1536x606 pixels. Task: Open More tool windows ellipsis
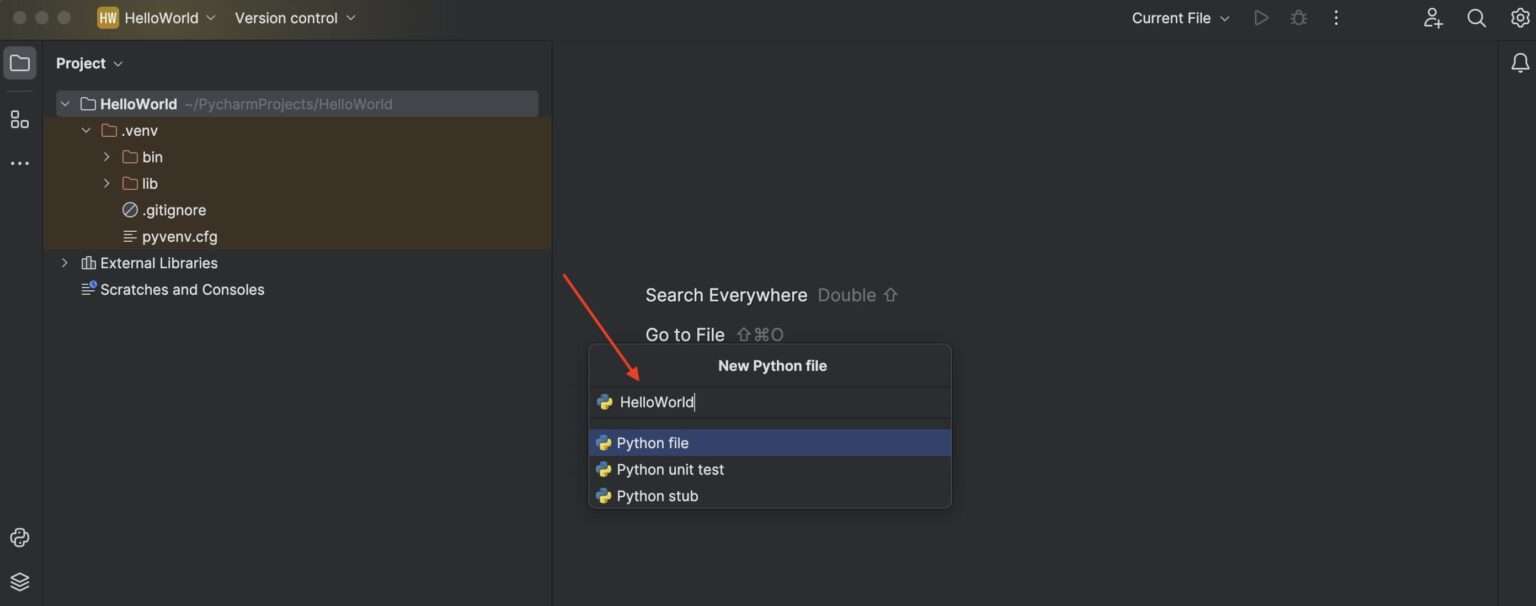click(x=20, y=163)
